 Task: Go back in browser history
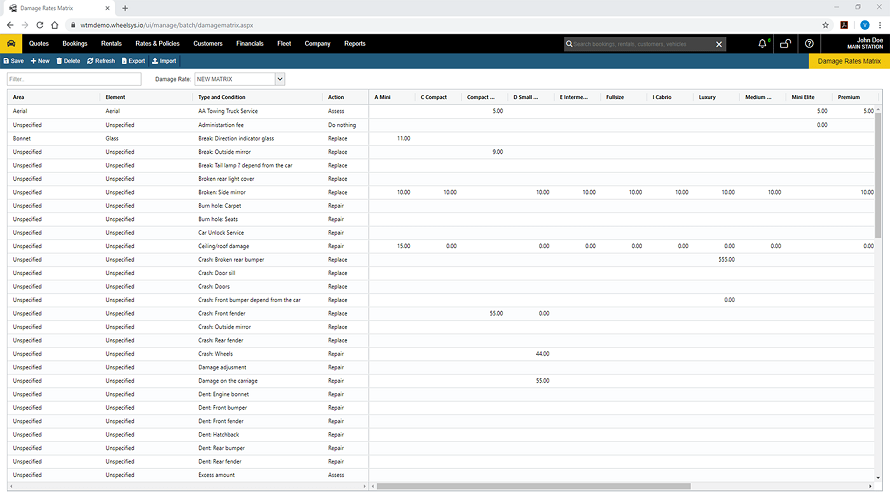(x=10, y=25)
